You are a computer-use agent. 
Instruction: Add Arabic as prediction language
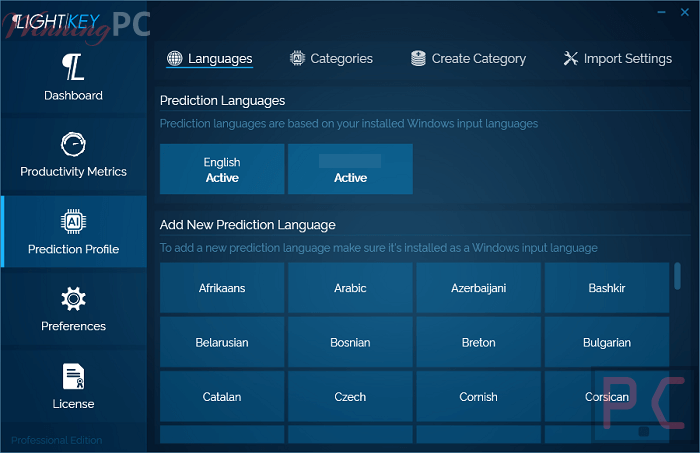[x=350, y=288]
